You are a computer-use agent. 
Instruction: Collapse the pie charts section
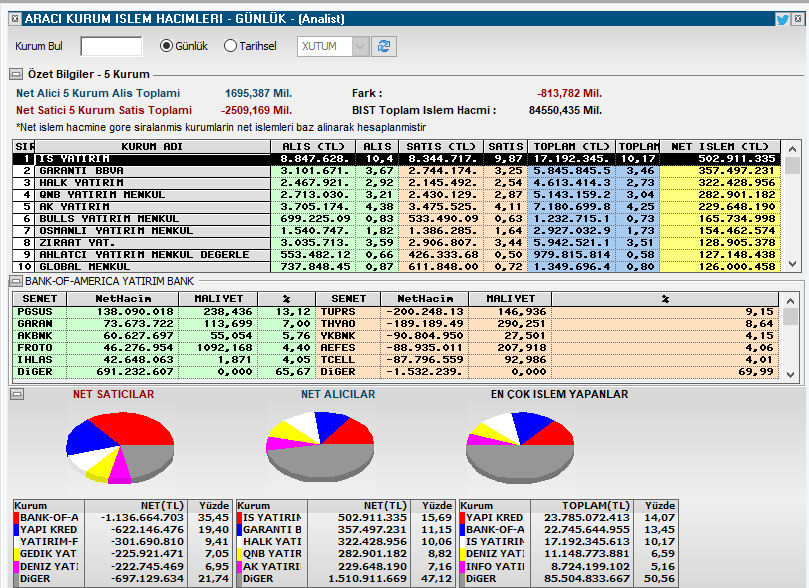[x=17, y=394]
